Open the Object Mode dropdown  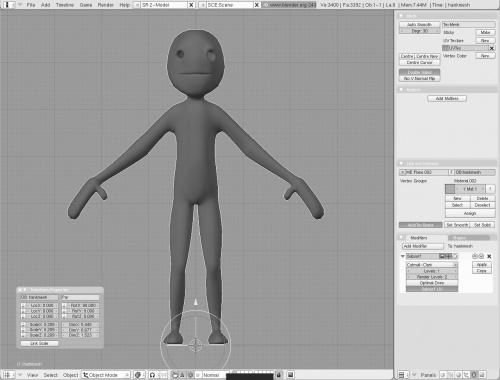(x=106, y=375)
